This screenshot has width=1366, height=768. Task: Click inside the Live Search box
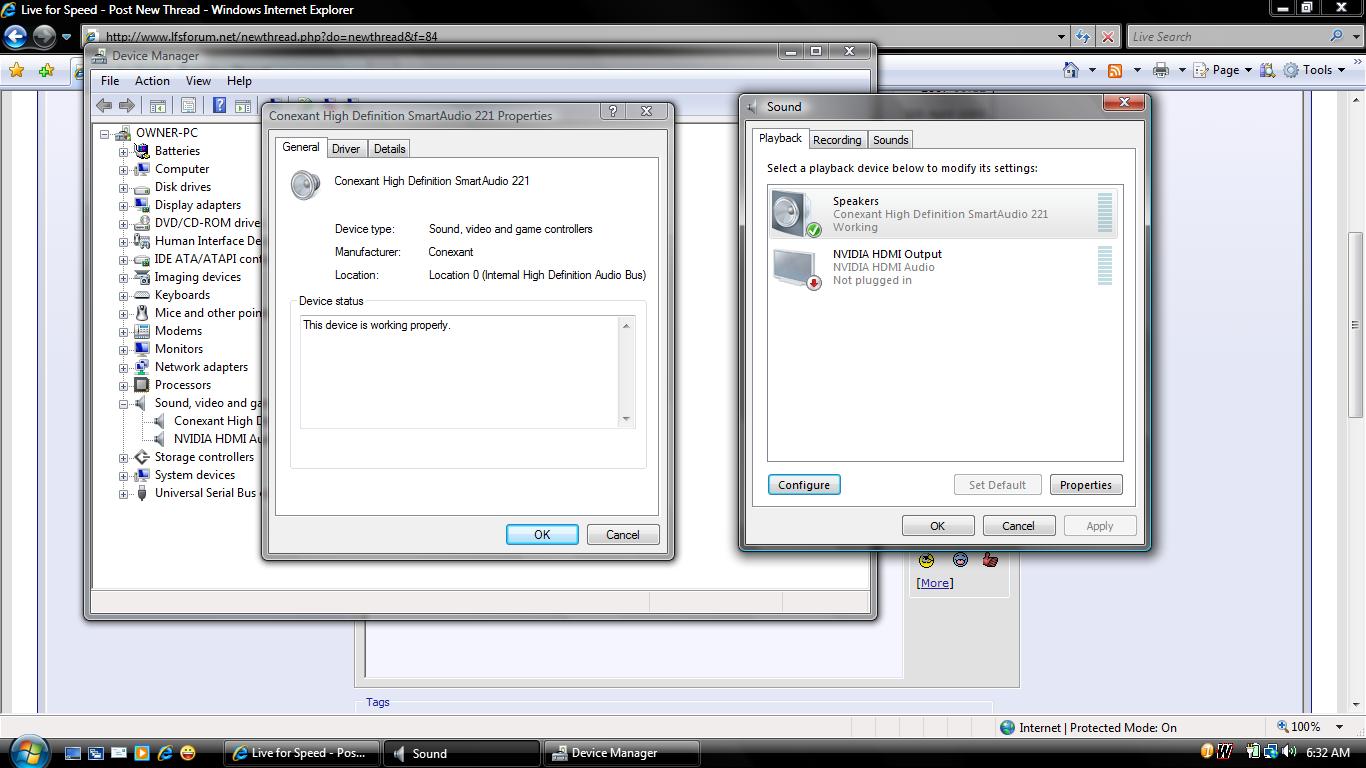[x=1227, y=37]
